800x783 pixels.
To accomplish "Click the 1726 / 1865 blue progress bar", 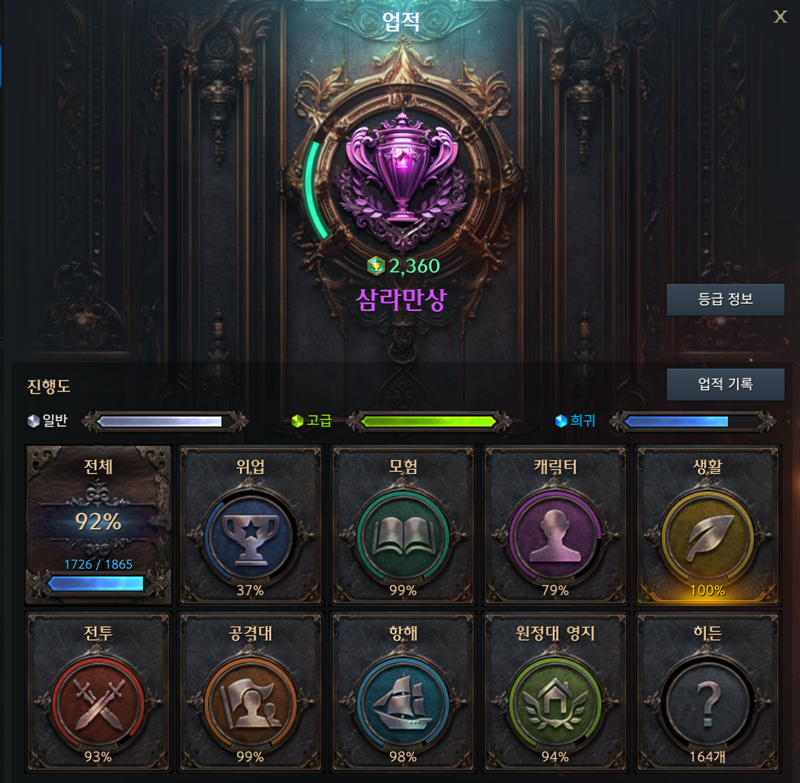I will [x=96, y=584].
